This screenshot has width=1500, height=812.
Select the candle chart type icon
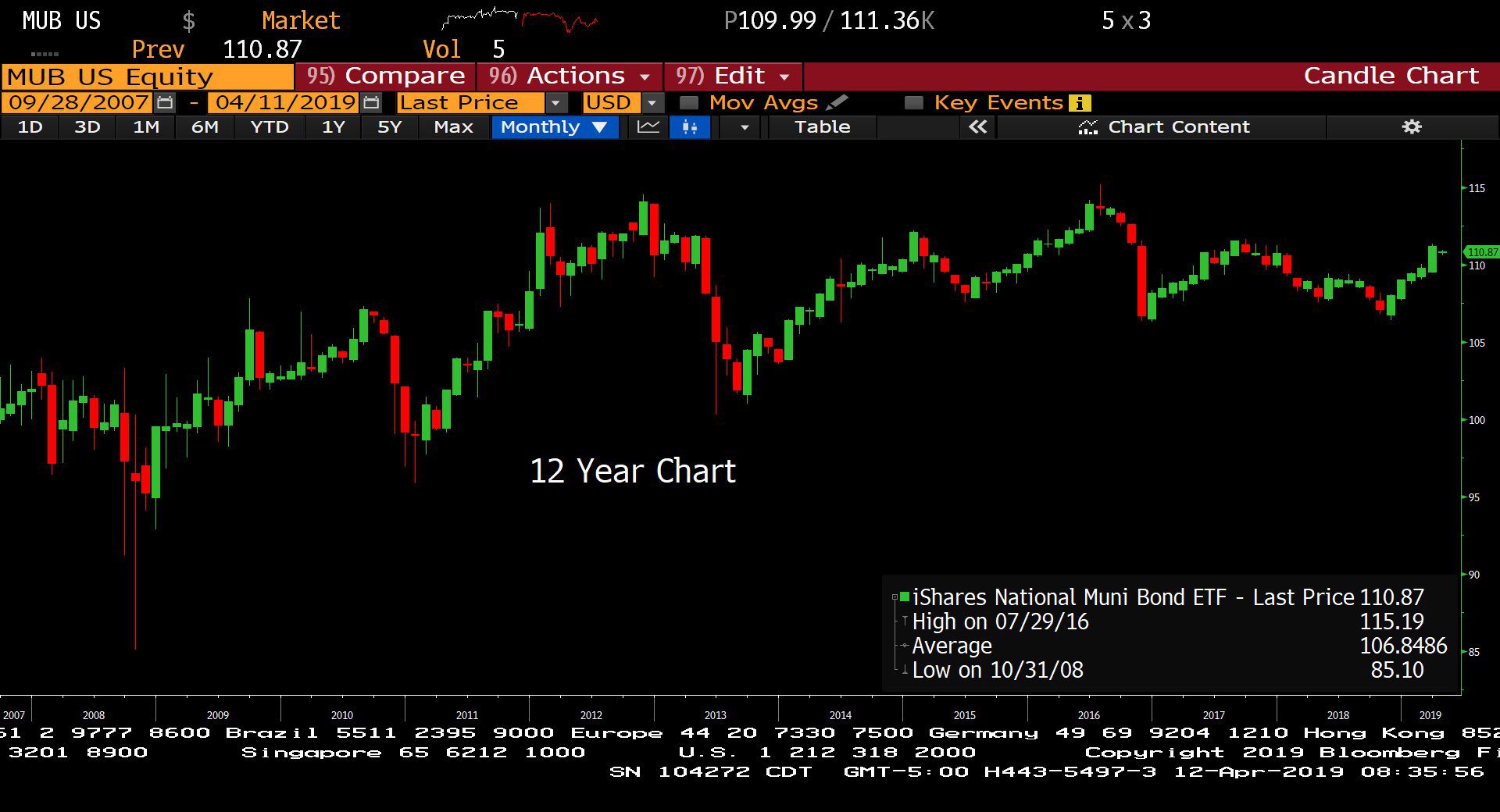point(689,126)
